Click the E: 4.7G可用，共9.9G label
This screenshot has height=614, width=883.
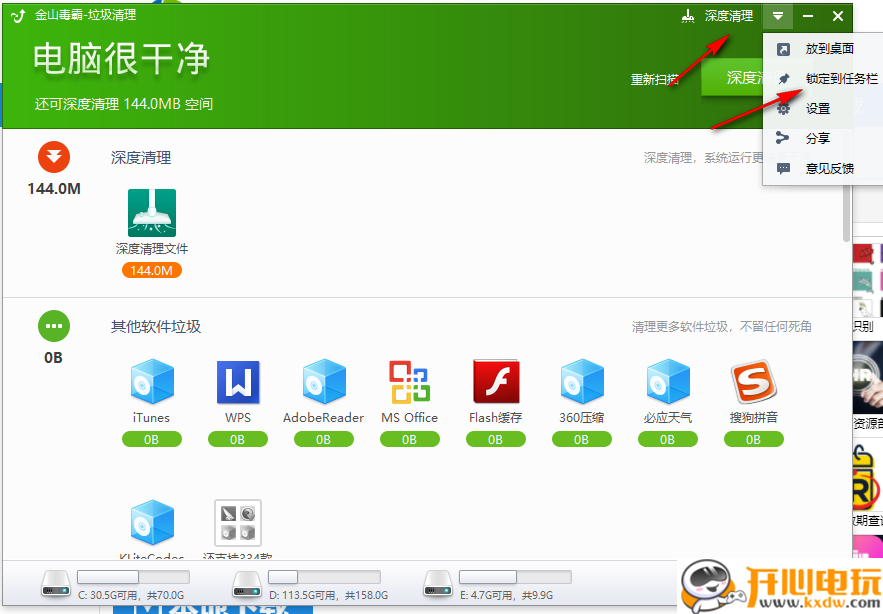[x=507, y=595]
